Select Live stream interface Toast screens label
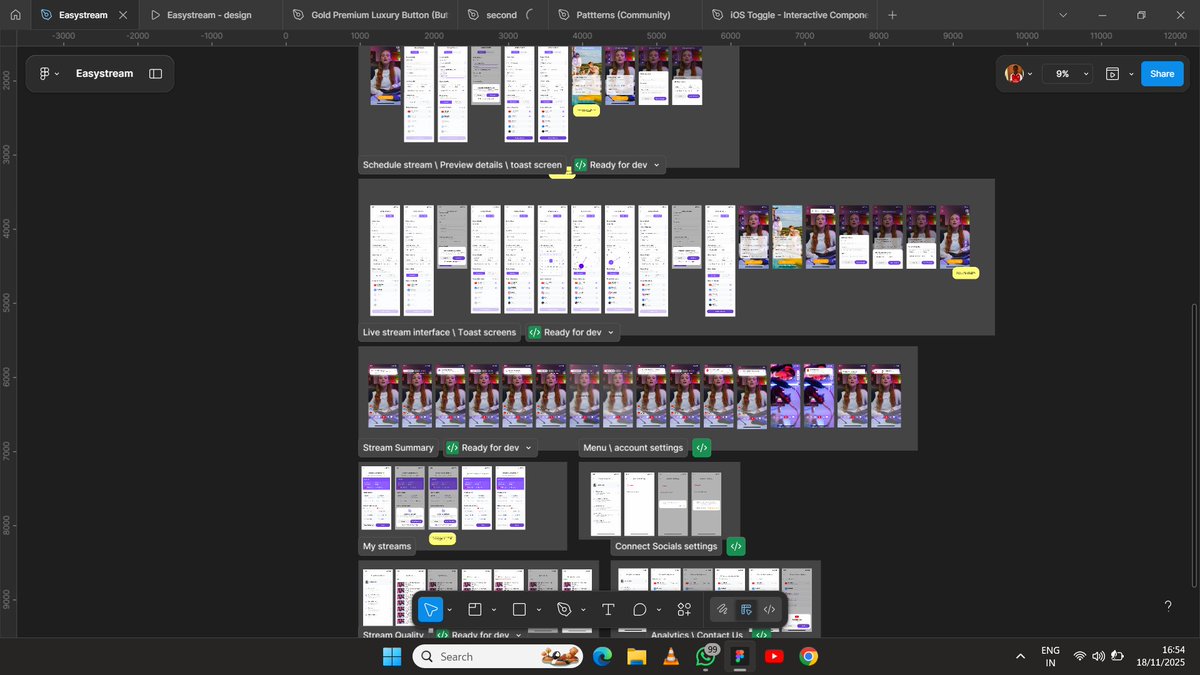This screenshot has height=675, width=1200. 439,332
